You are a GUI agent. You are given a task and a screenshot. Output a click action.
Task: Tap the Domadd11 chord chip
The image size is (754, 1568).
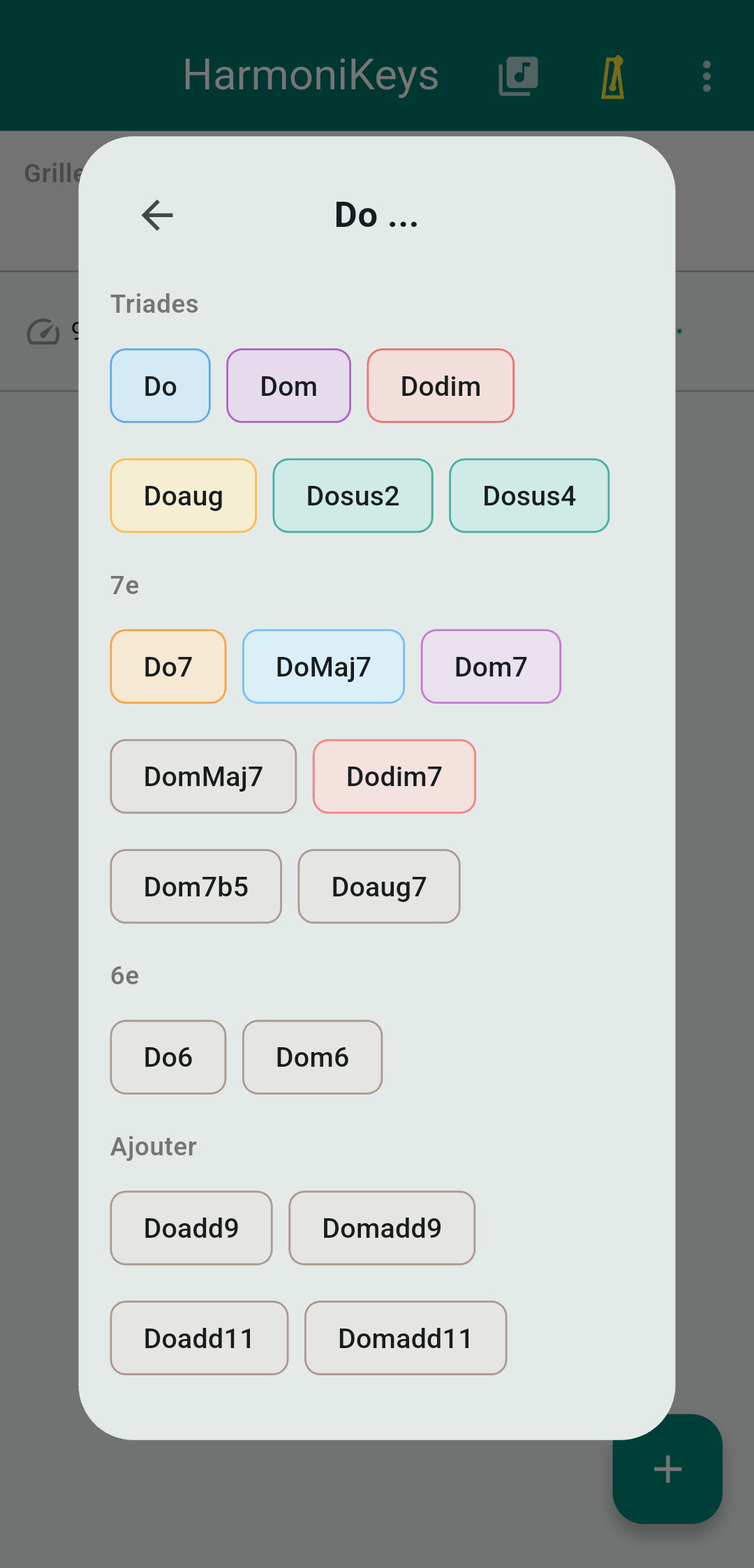(405, 1338)
